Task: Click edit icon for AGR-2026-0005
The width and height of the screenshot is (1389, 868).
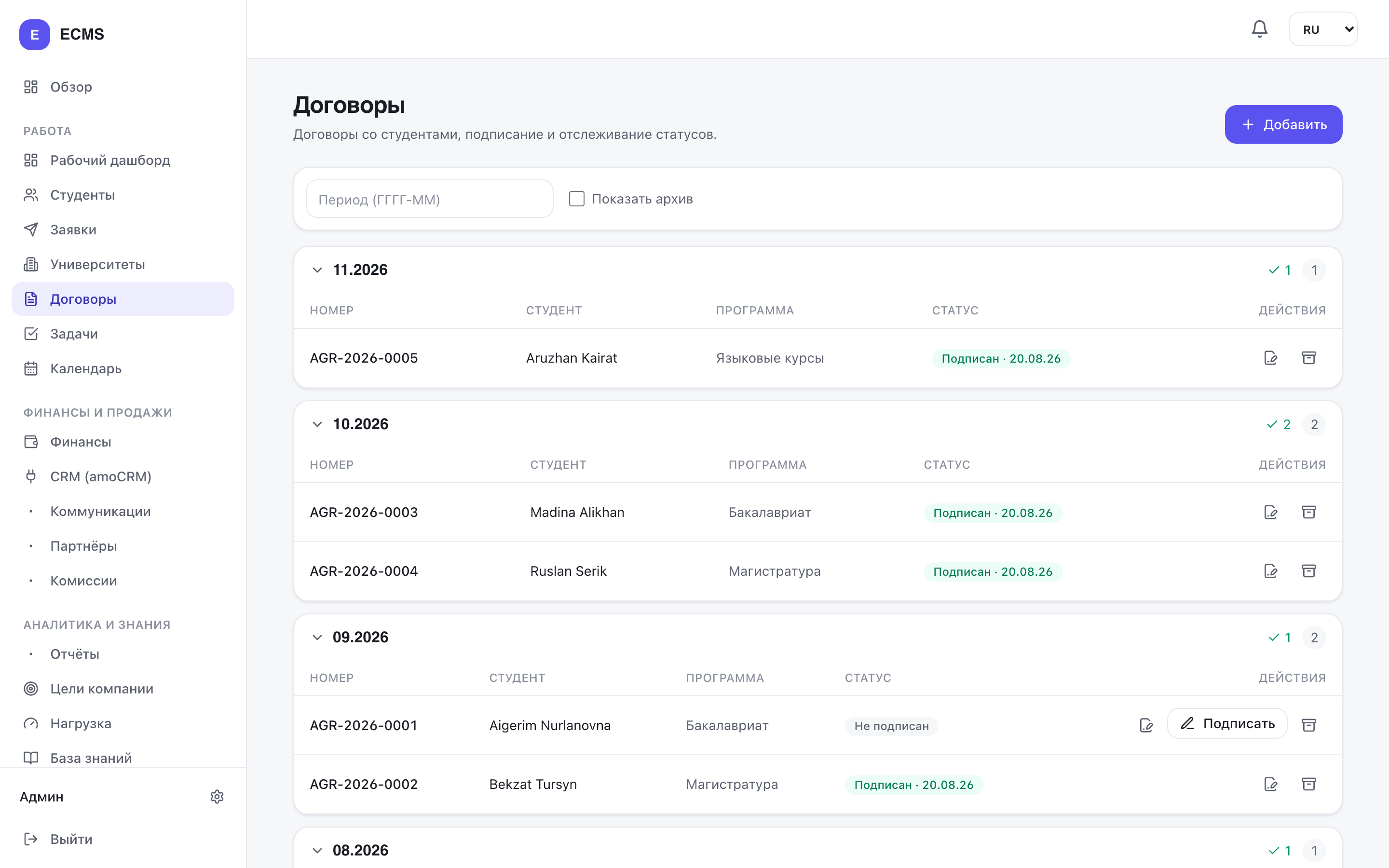Action: coord(1271,358)
